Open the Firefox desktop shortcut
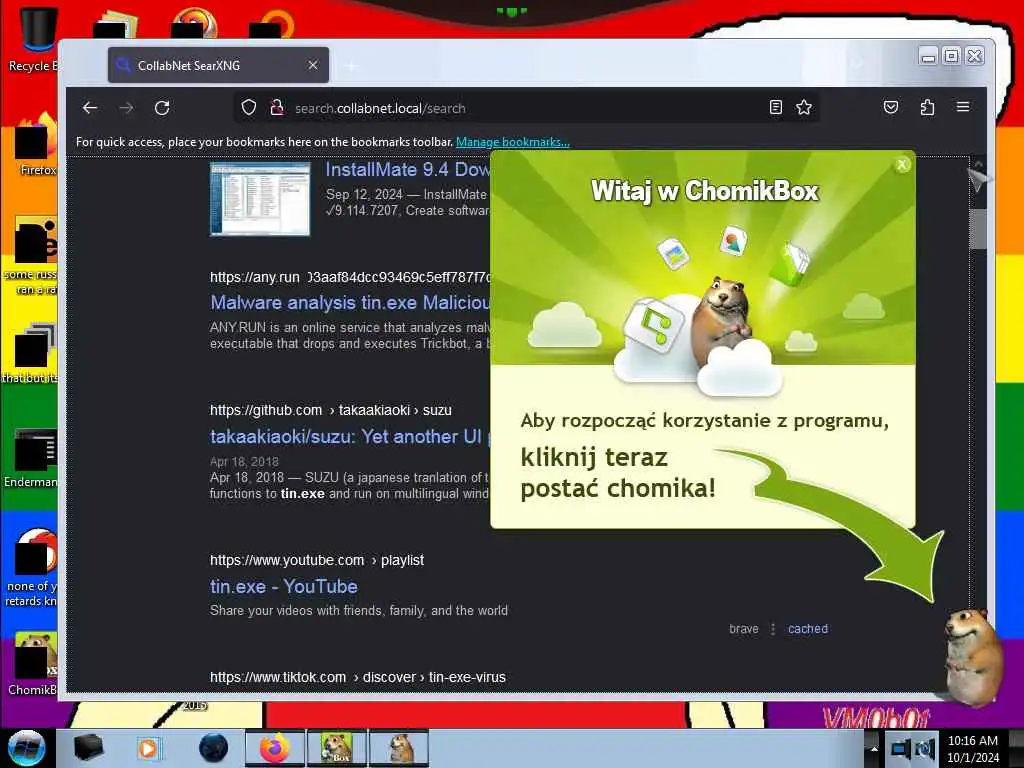The image size is (1024, 768). (34, 145)
